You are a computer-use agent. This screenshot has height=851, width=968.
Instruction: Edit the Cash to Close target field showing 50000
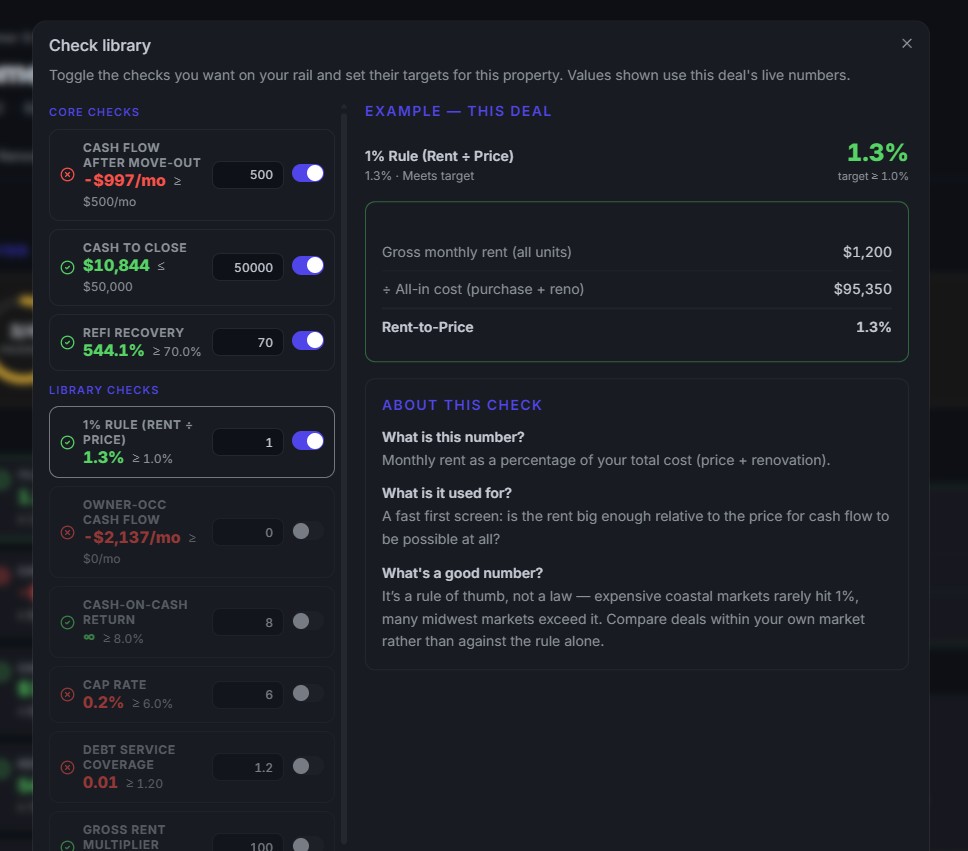point(248,267)
